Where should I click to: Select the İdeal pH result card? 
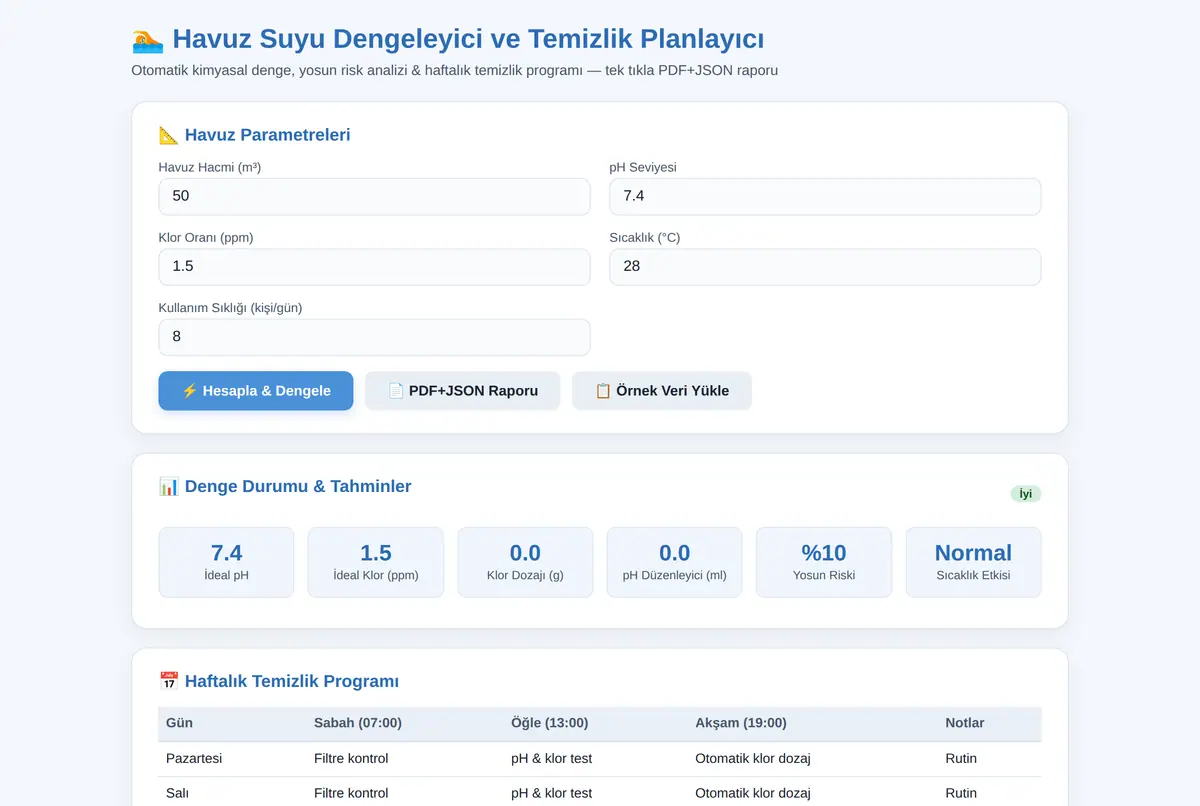[x=227, y=562]
